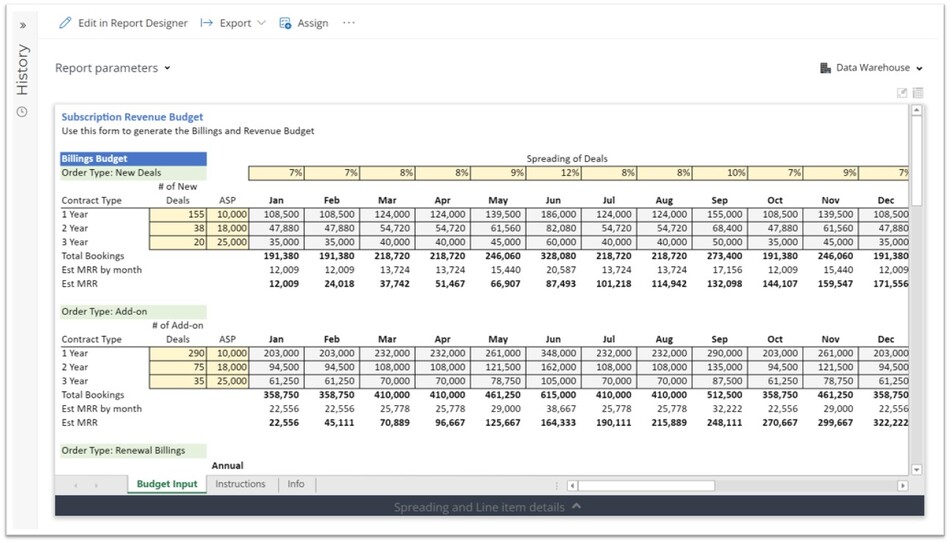Click Edit in Report Designer pencil

[x=66, y=23]
